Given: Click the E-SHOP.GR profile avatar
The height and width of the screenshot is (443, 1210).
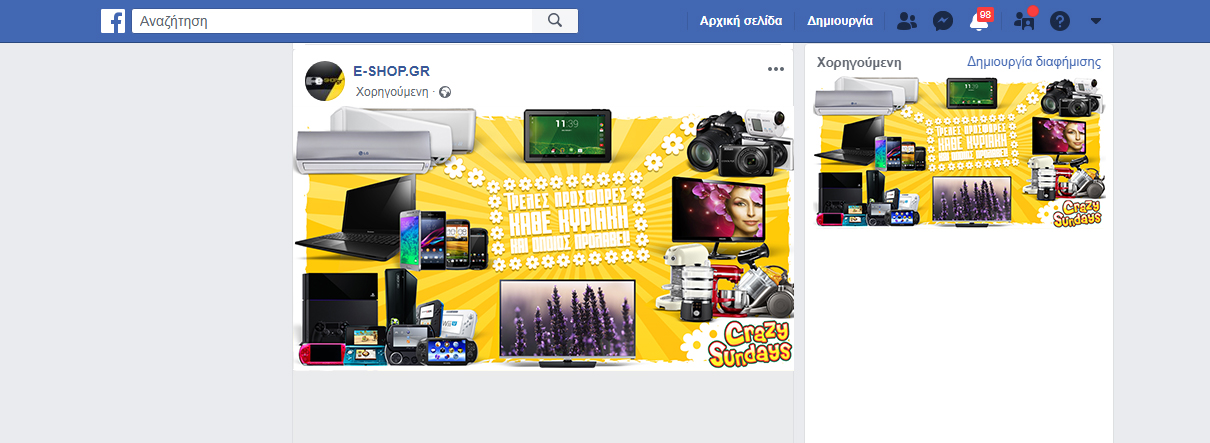Looking at the screenshot, I should coord(325,80).
